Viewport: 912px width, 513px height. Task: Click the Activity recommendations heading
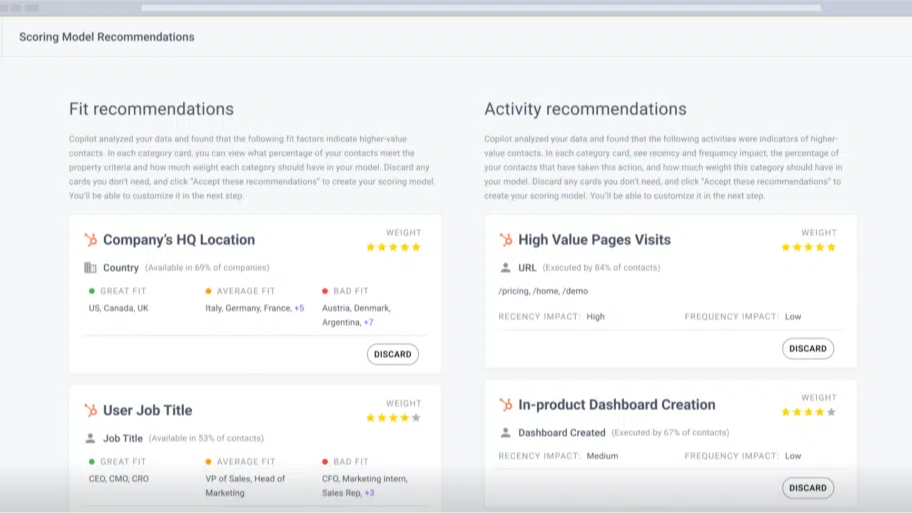click(585, 109)
